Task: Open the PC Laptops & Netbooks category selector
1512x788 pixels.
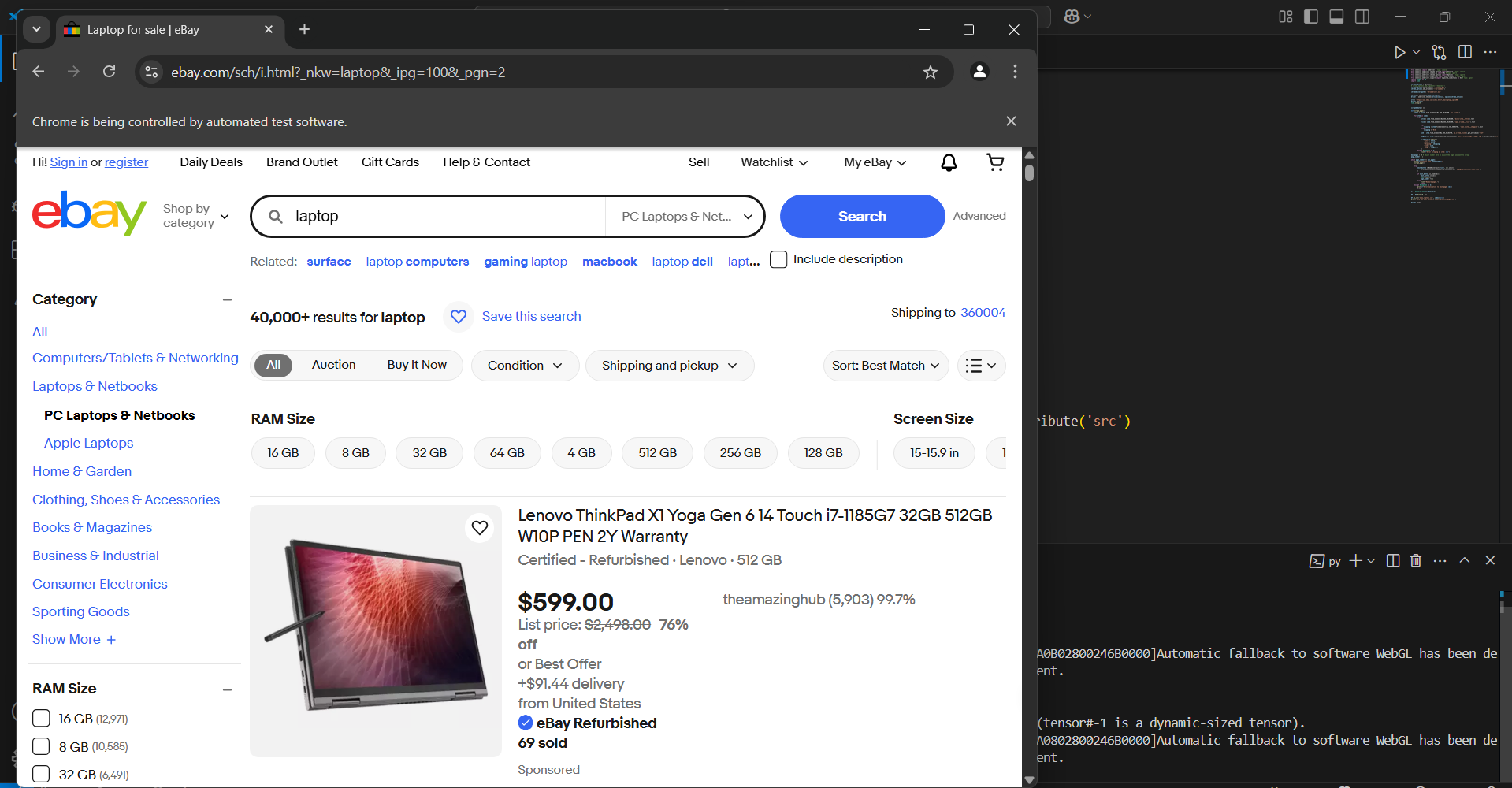Action: click(x=685, y=217)
